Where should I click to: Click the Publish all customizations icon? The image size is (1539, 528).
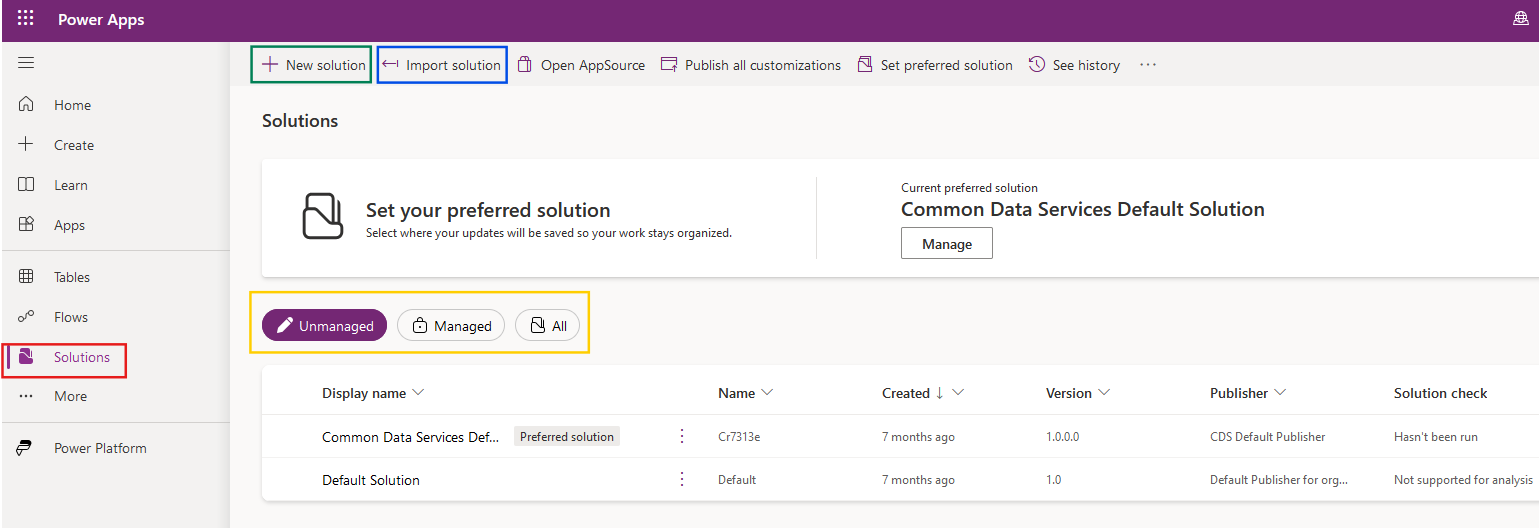pos(669,64)
